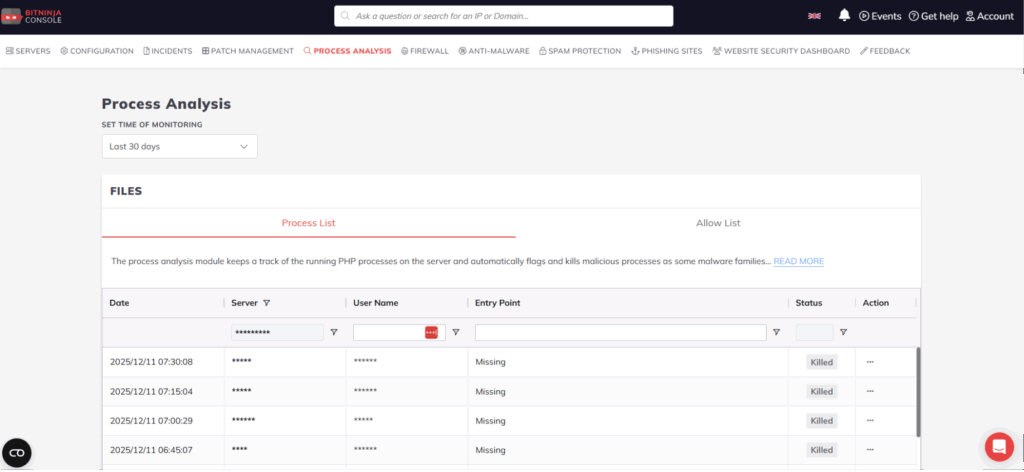Open the notifications bell icon

(x=844, y=16)
